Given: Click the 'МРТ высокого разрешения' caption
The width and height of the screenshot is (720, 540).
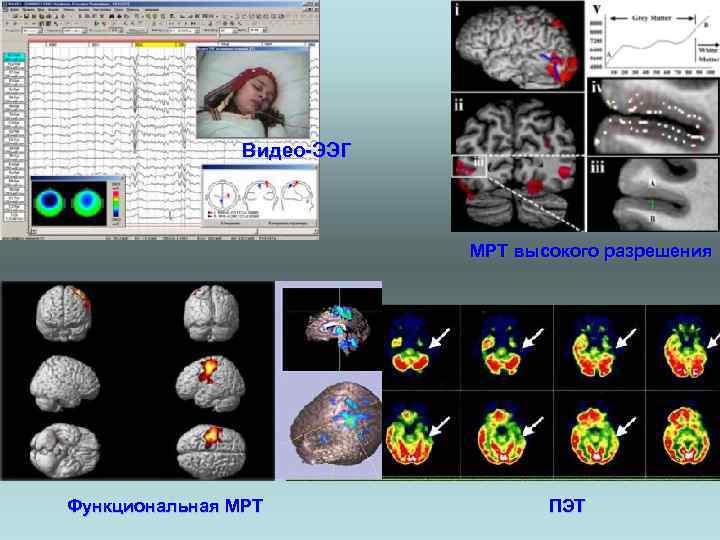Looking at the screenshot, I should coord(591,251).
